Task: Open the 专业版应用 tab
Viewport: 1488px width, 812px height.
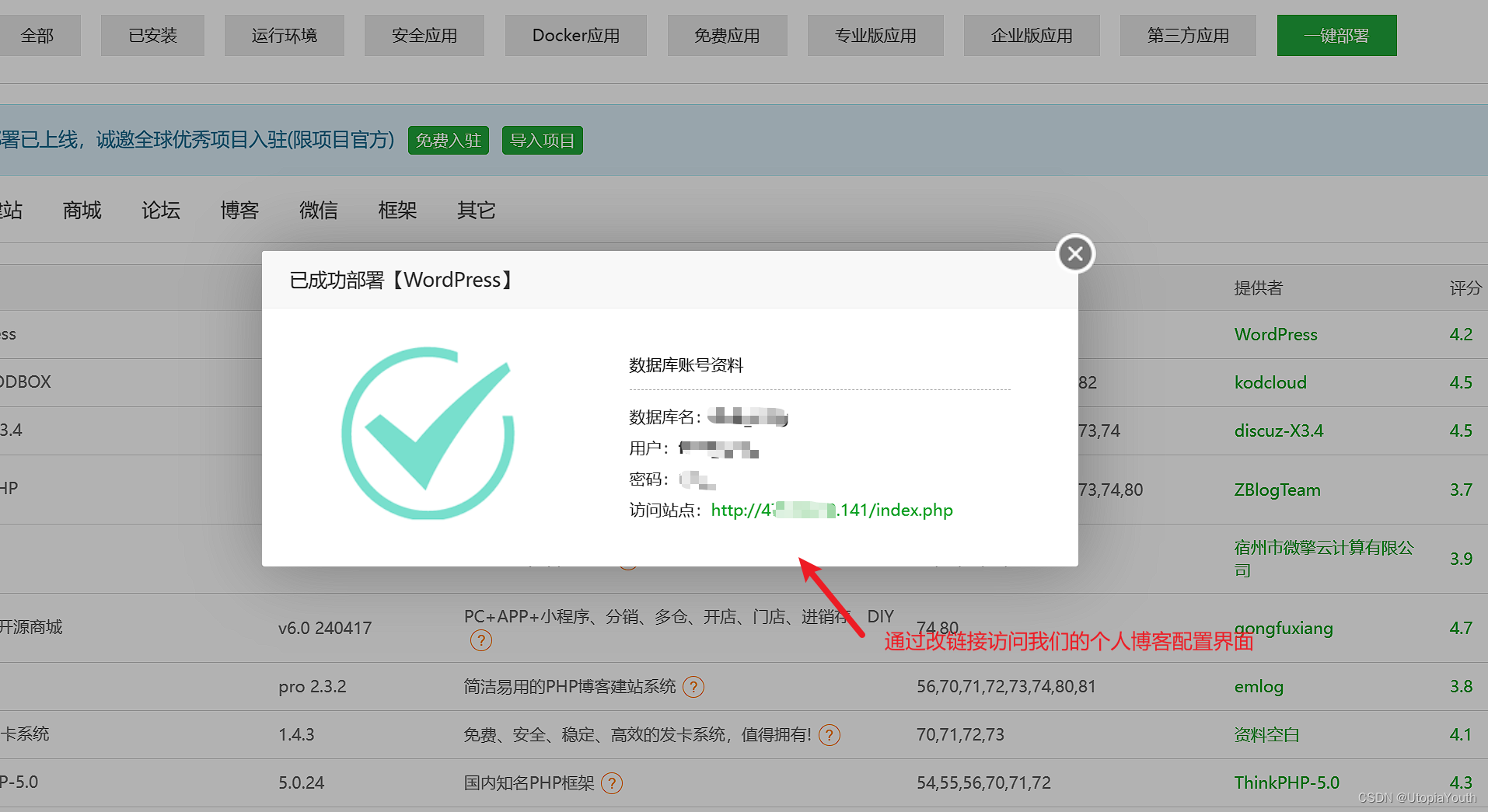Action: point(875,35)
